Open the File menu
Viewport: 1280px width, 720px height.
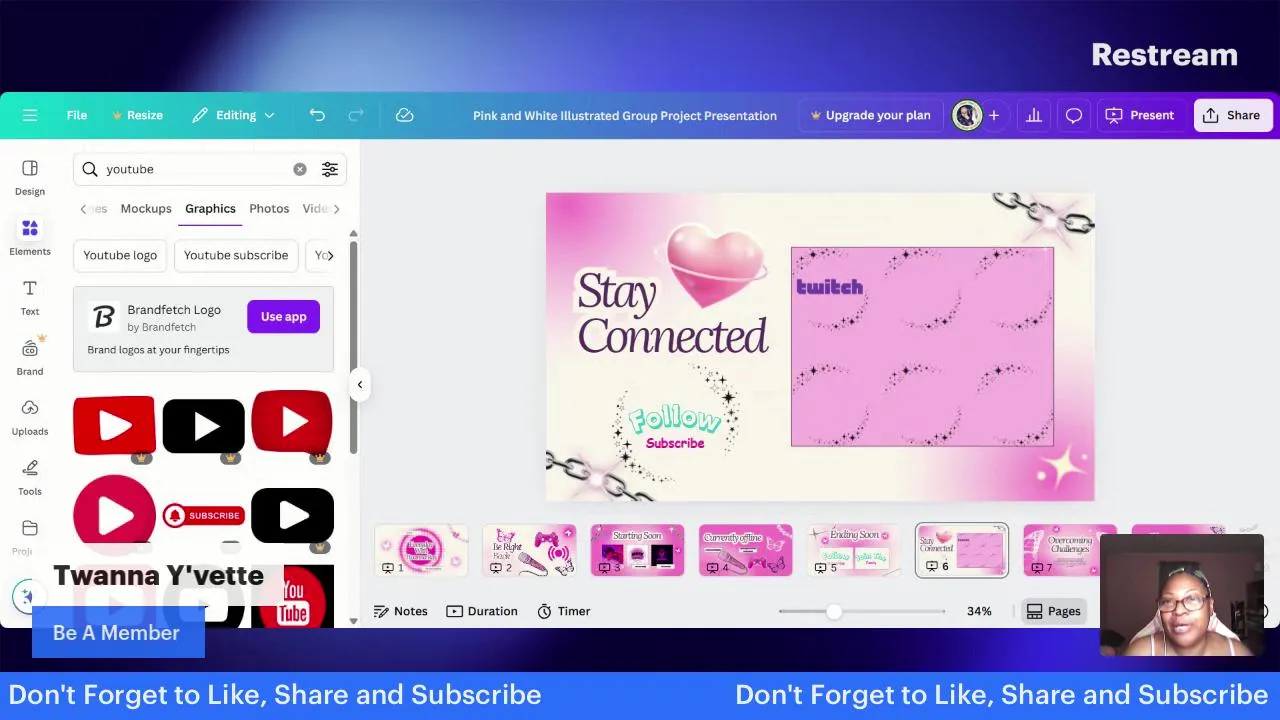(x=77, y=115)
